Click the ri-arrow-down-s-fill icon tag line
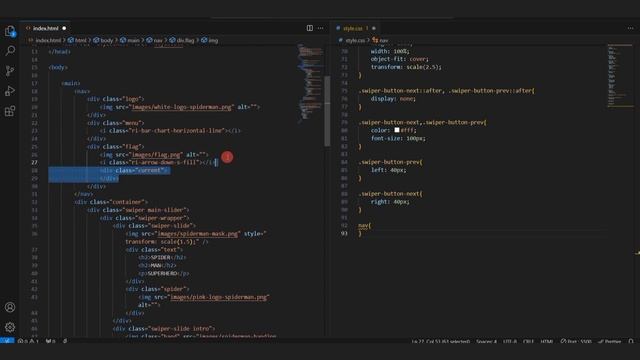 (159, 162)
